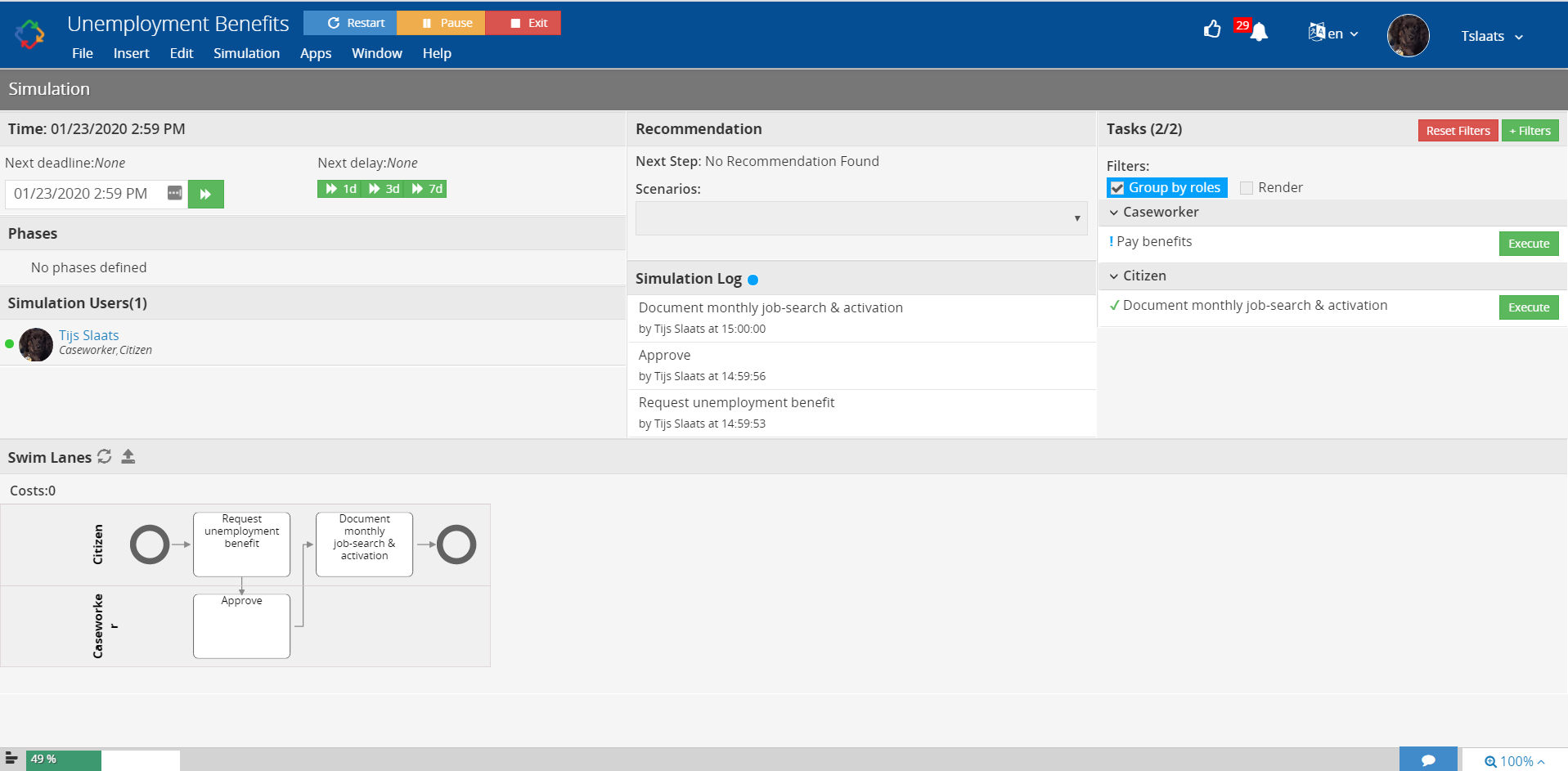The image size is (1568, 771).
Task: Open the Window menu
Action: (x=377, y=53)
